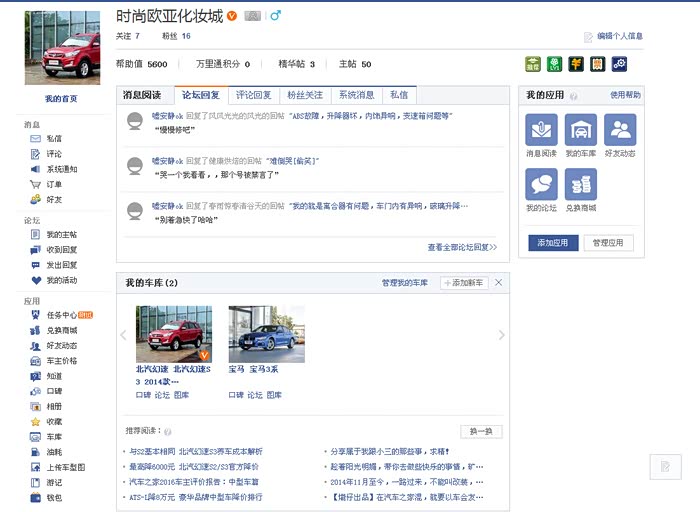
Task: Close the 我的车库 panel
Action: pos(498,283)
